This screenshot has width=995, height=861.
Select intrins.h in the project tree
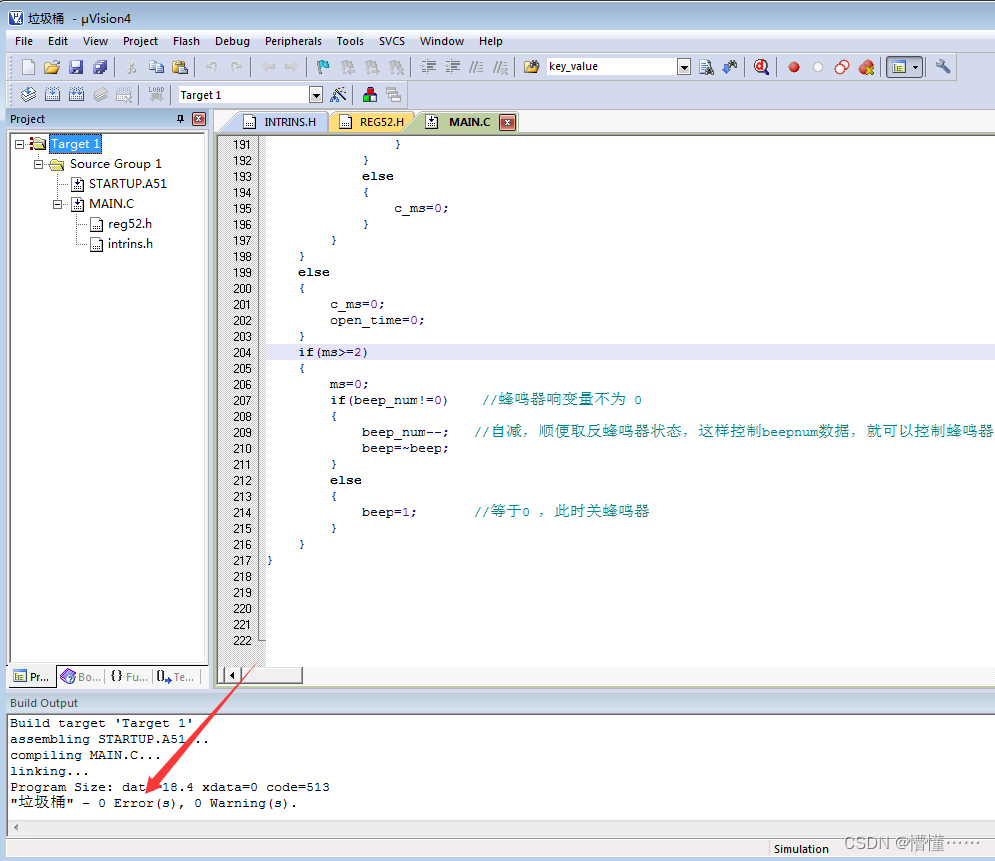click(x=130, y=244)
